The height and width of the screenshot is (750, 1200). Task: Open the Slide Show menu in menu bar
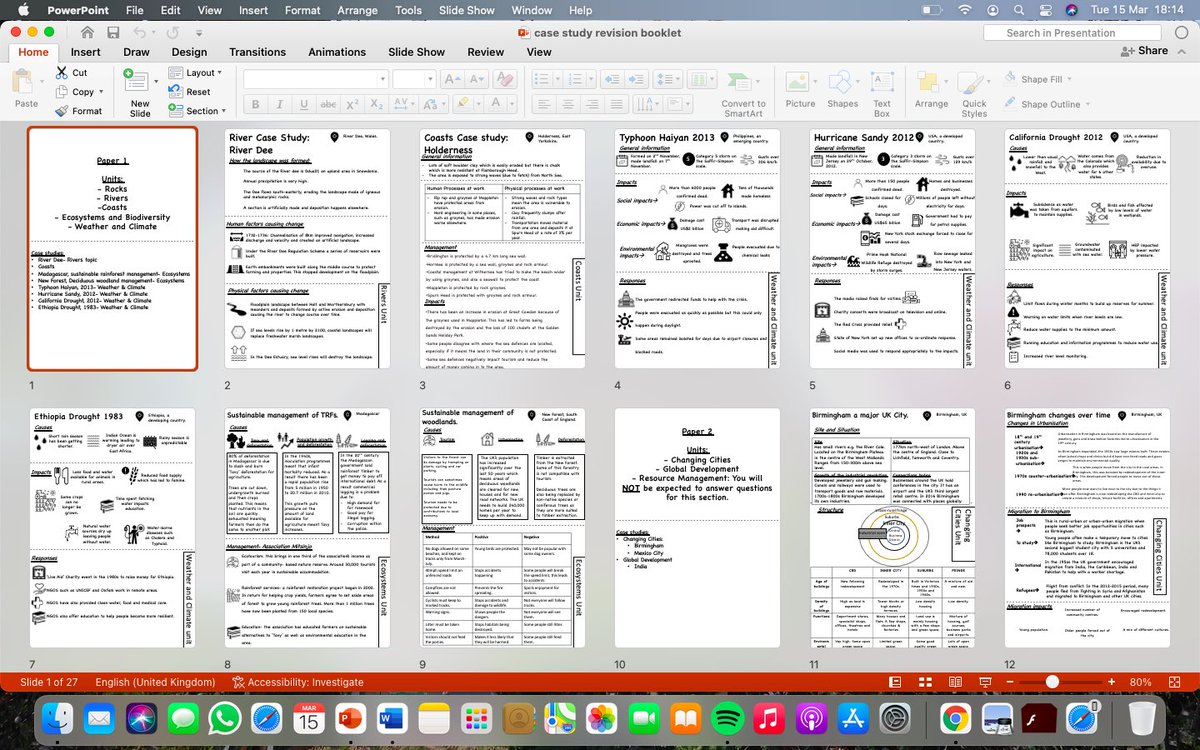pyautogui.click(x=467, y=10)
